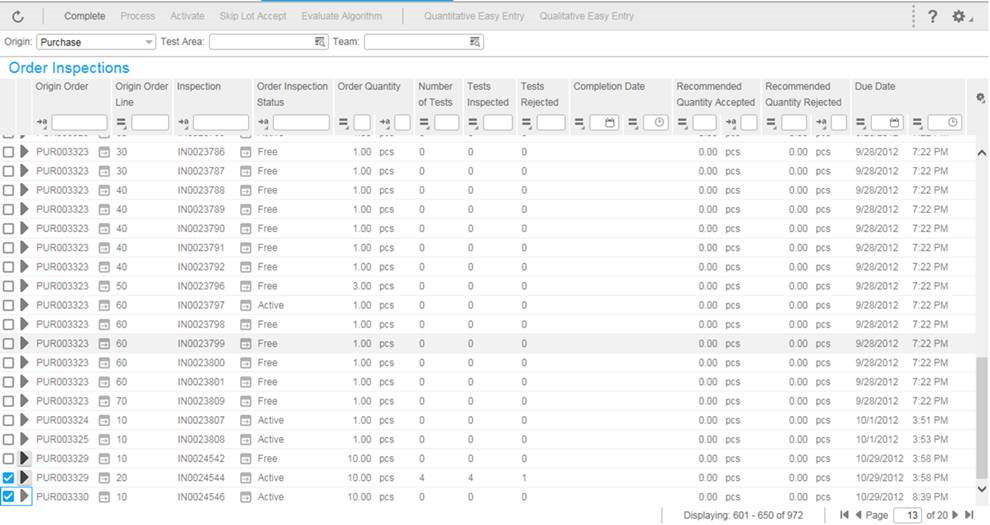Sort by the Due Date column header
This screenshot has width=990, height=525.
pyautogui.click(x=875, y=87)
